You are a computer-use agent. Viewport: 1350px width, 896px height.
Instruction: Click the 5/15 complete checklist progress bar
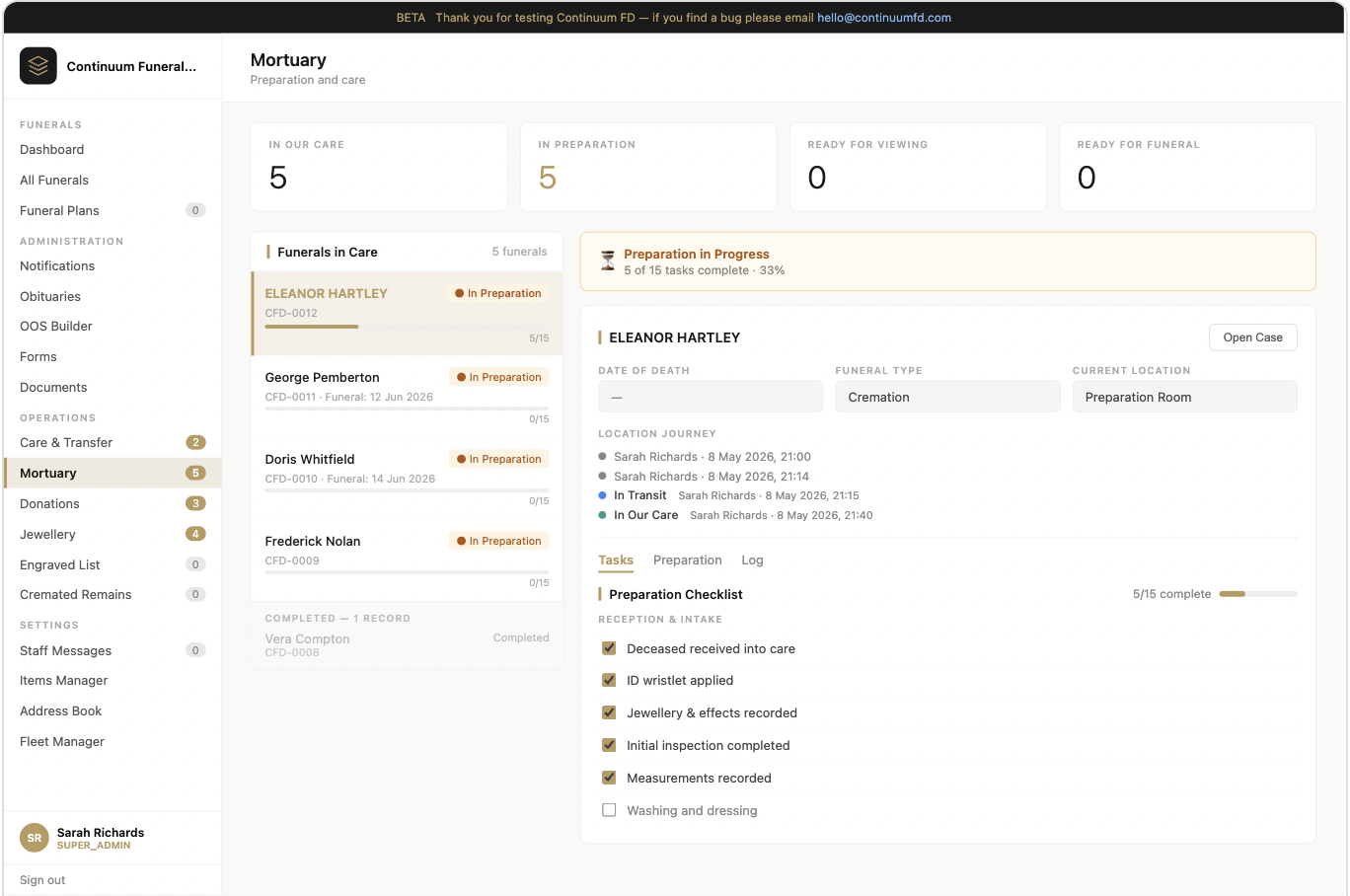pyautogui.click(x=1258, y=594)
